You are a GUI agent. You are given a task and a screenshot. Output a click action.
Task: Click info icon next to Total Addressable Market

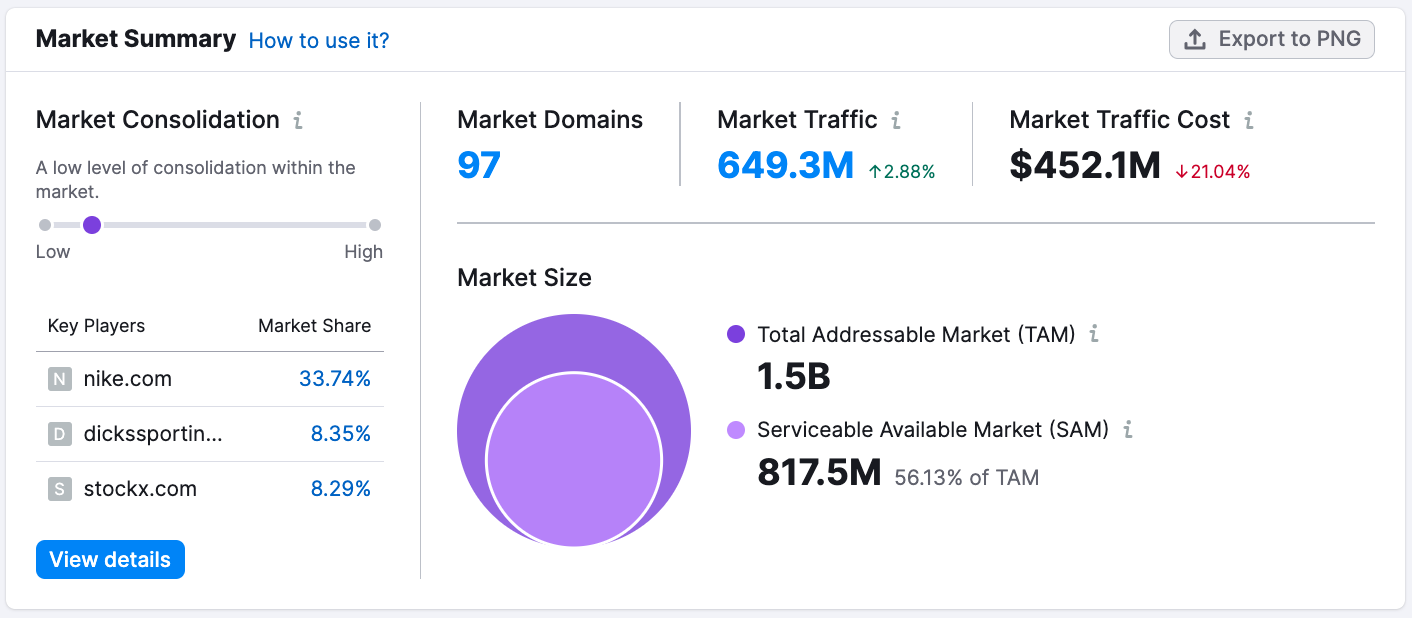pyautogui.click(x=1094, y=334)
